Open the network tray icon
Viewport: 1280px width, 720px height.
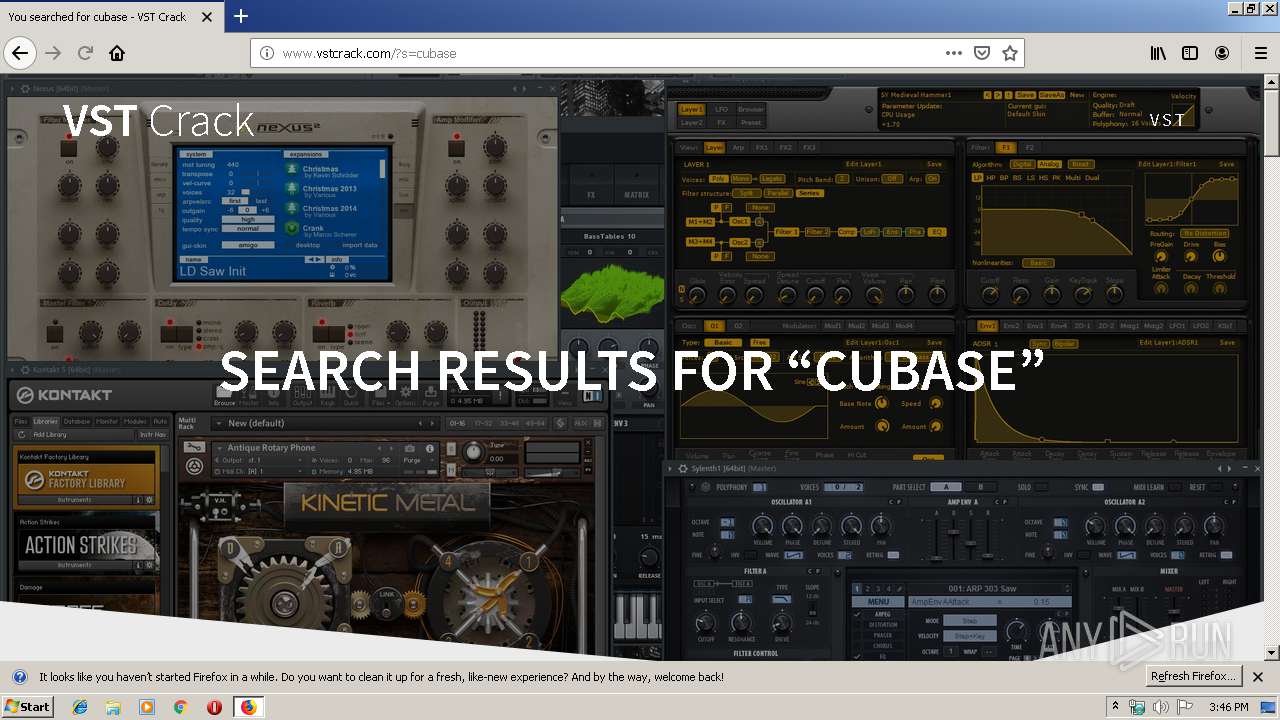click(x=1138, y=707)
